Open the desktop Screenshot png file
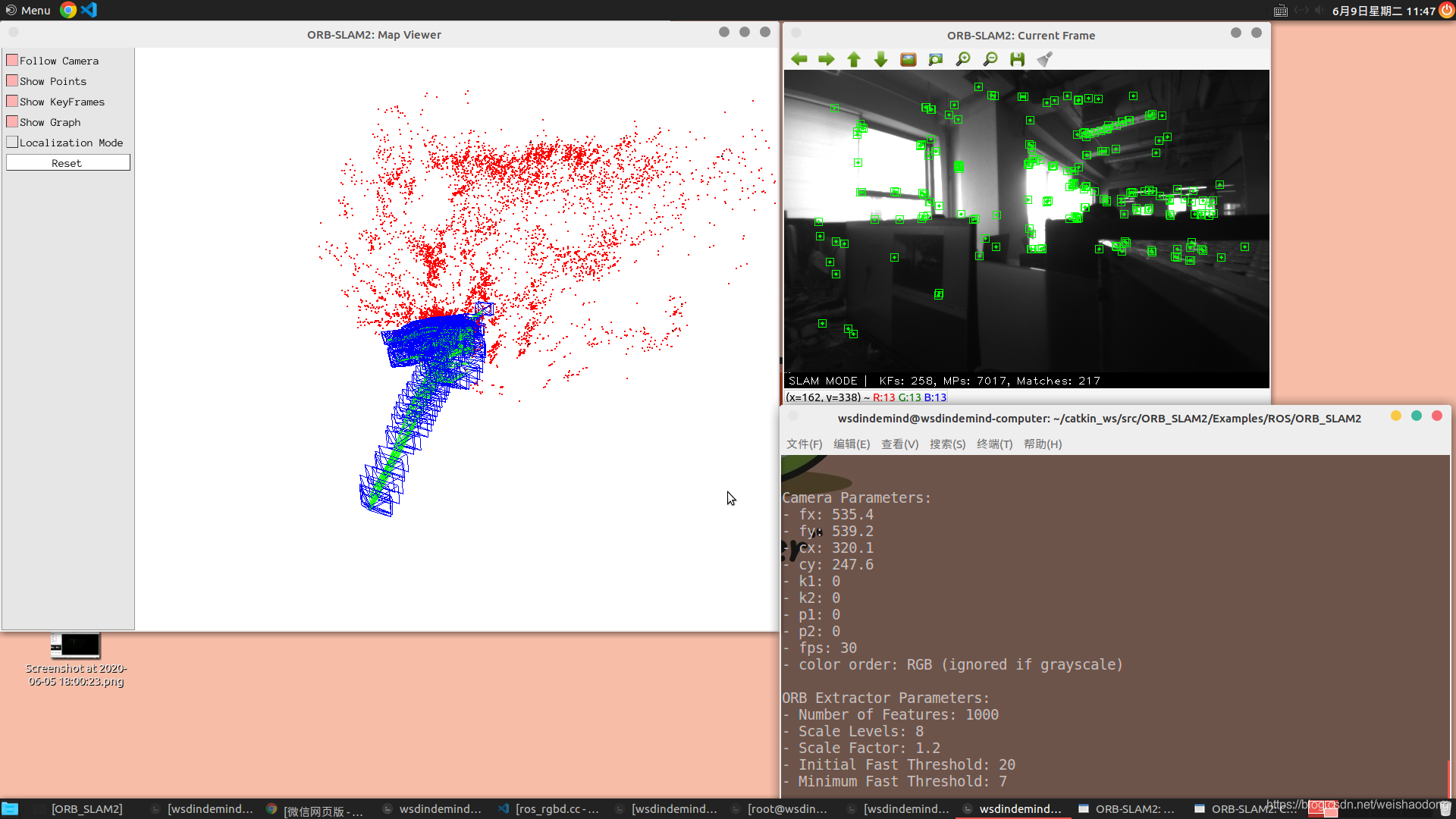The height and width of the screenshot is (819, 1456). pos(76,660)
